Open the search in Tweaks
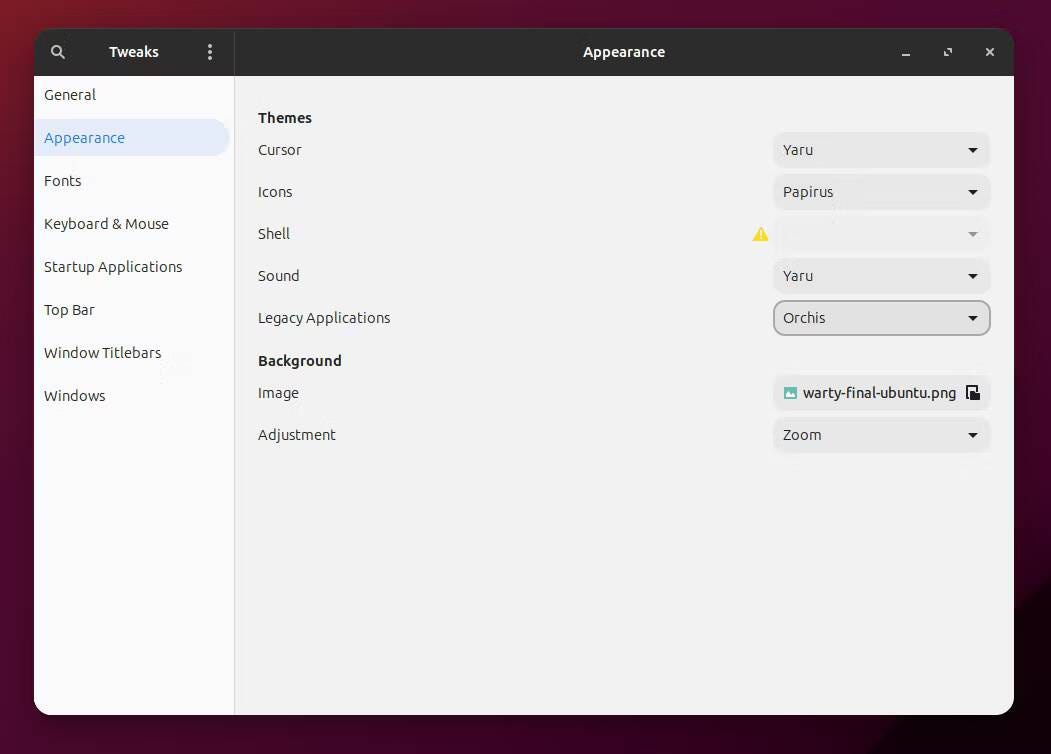 57,51
